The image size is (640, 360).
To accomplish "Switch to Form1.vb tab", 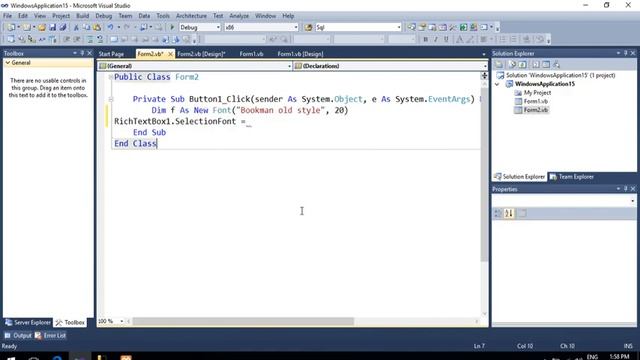I will [251, 54].
